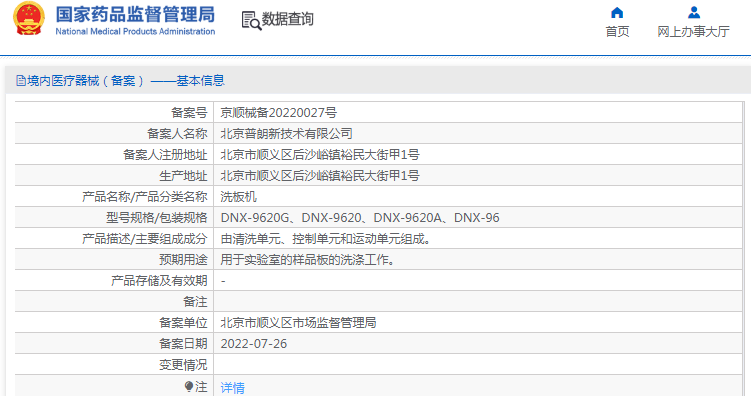Click the 数据查询 text label

(x=287, y=19)
